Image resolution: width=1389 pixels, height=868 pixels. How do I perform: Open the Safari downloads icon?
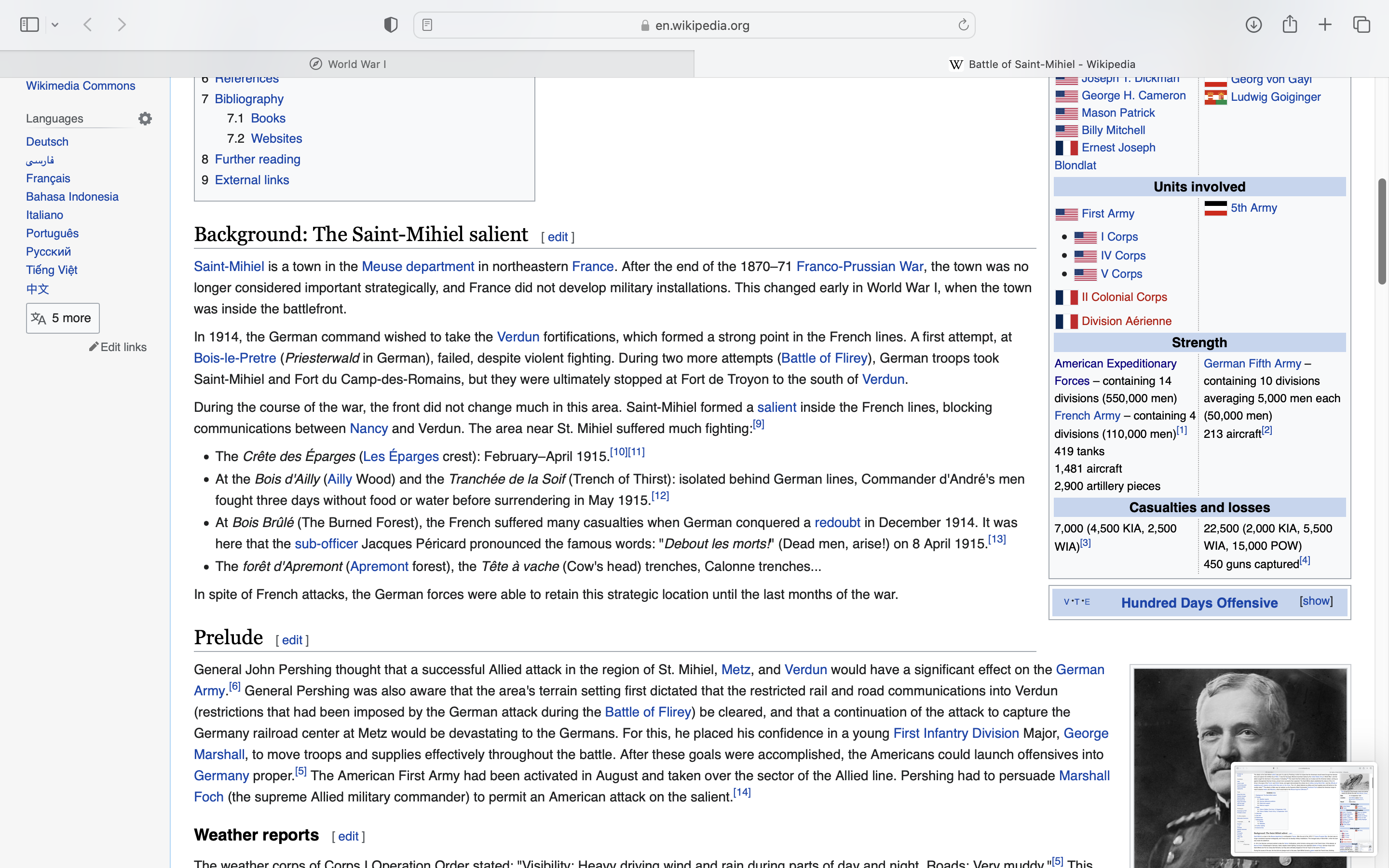point(1253,25)
